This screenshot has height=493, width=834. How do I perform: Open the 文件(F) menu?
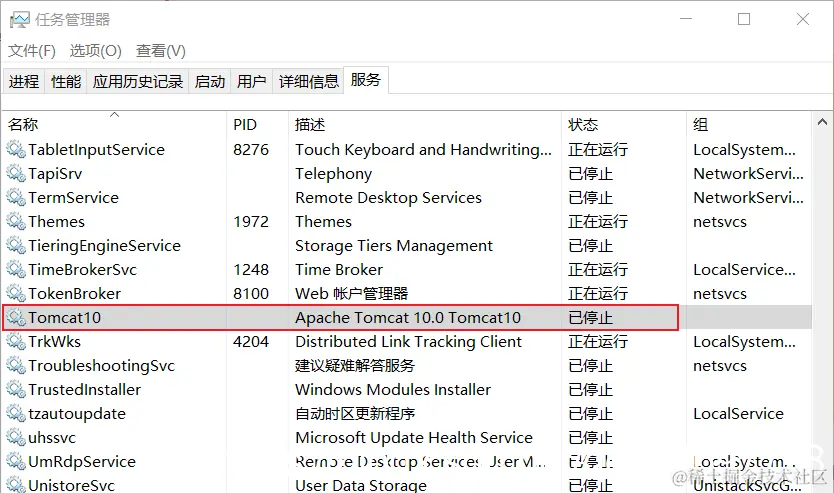(x=32, y=51)
